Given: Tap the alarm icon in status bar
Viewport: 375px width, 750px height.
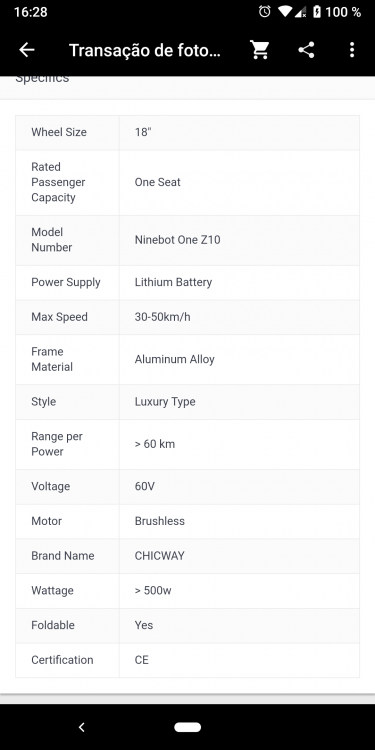Looking at the screenshot, I should (265, 12).
